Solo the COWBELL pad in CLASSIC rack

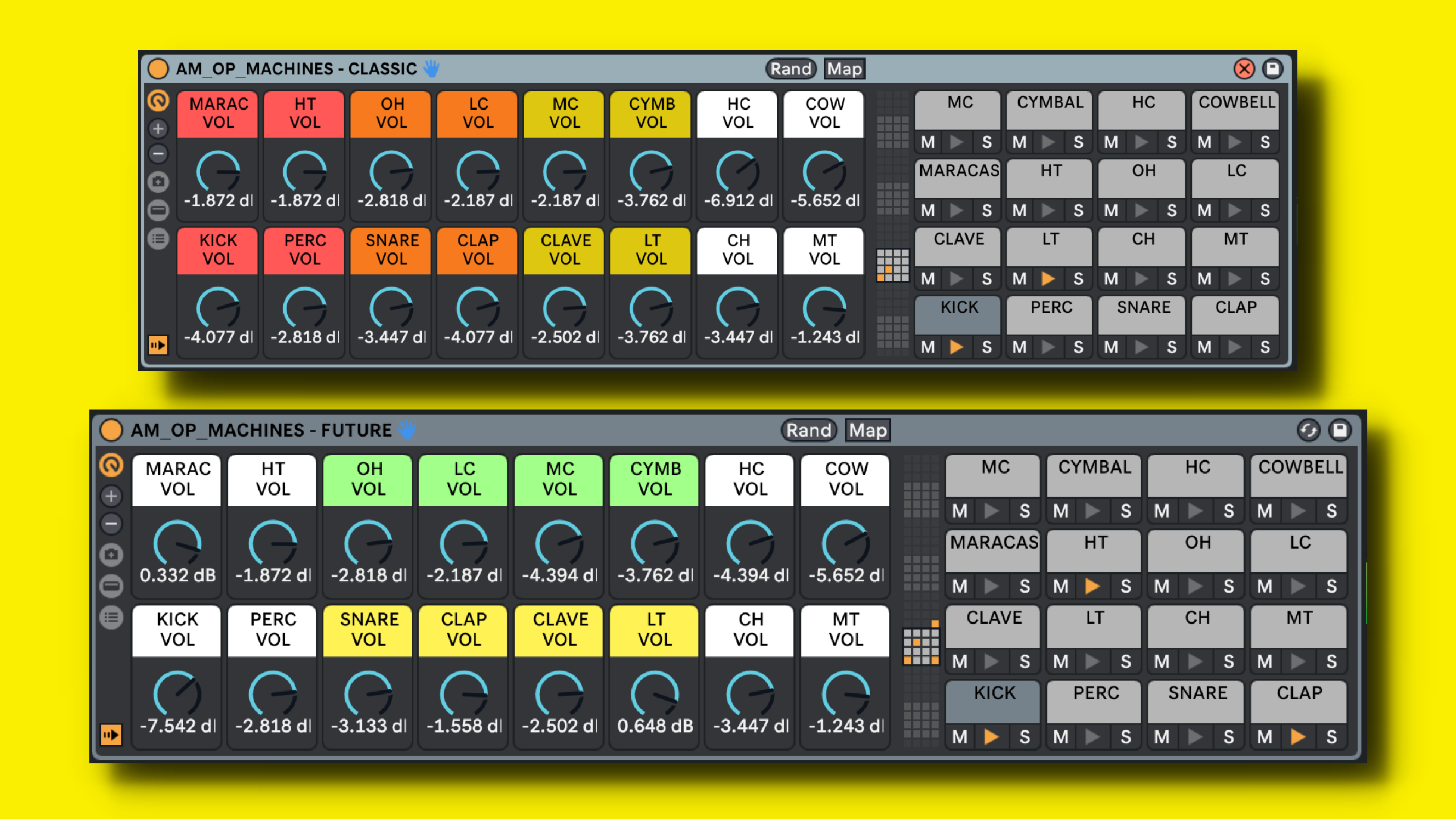(1265, 142)
